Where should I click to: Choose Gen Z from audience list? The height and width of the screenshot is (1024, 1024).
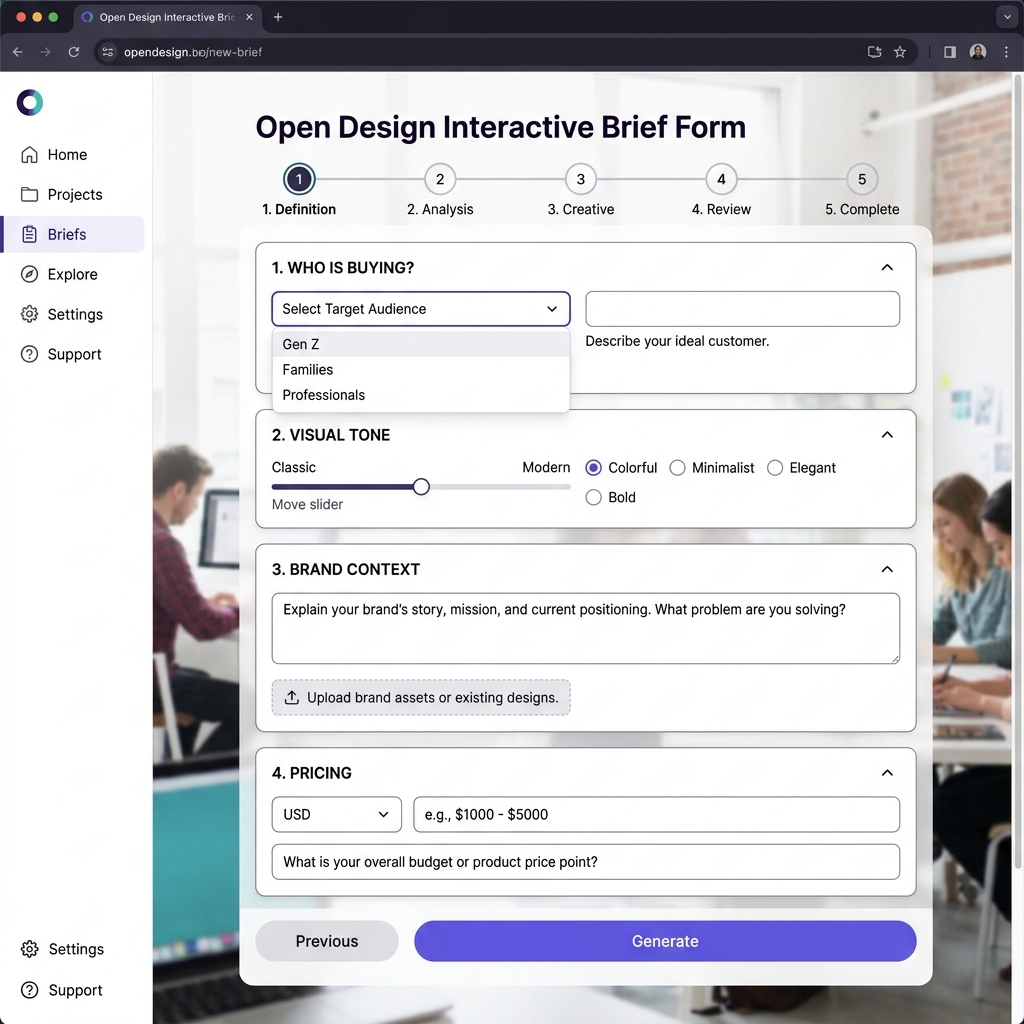[x=421, y=344]
